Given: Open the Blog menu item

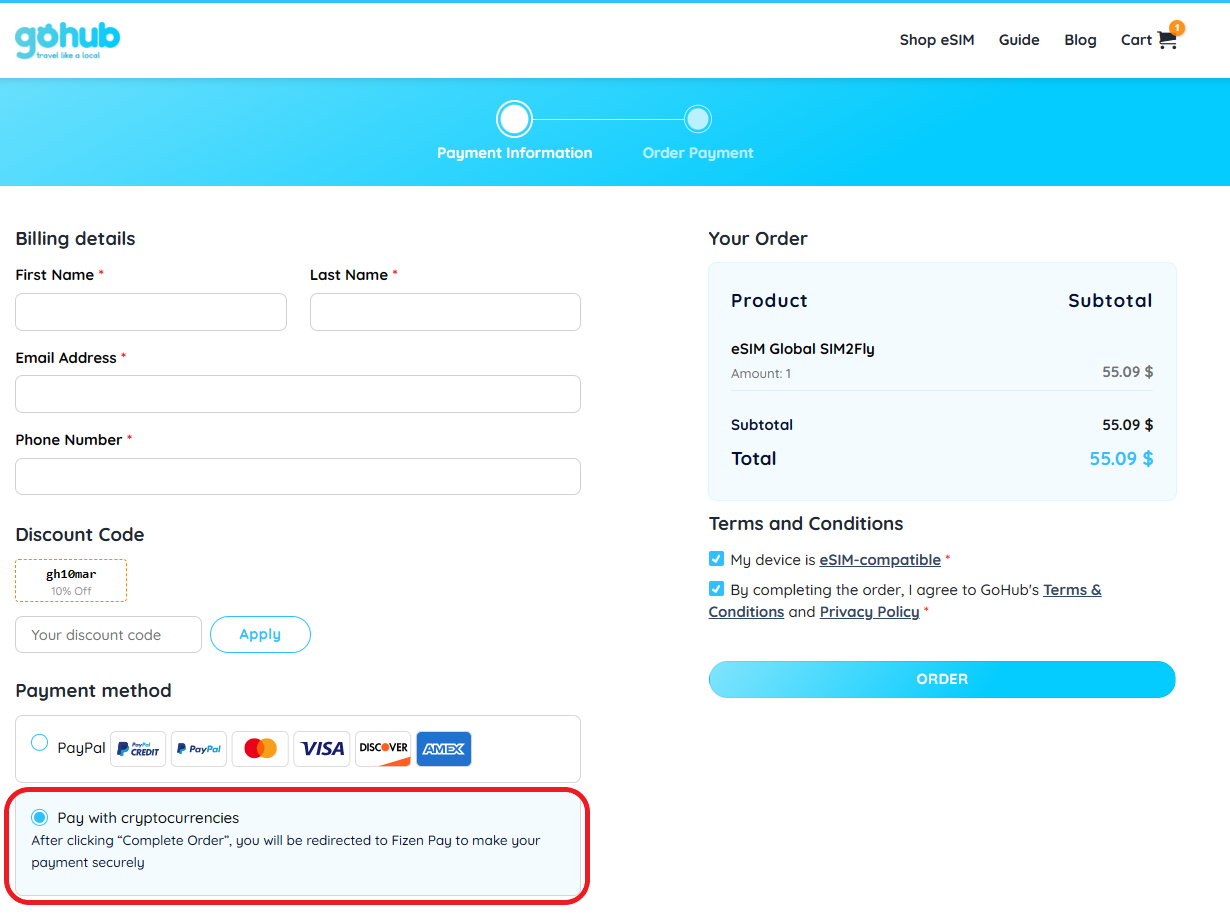Looking at the screenshot, I should coord(1080,40).
